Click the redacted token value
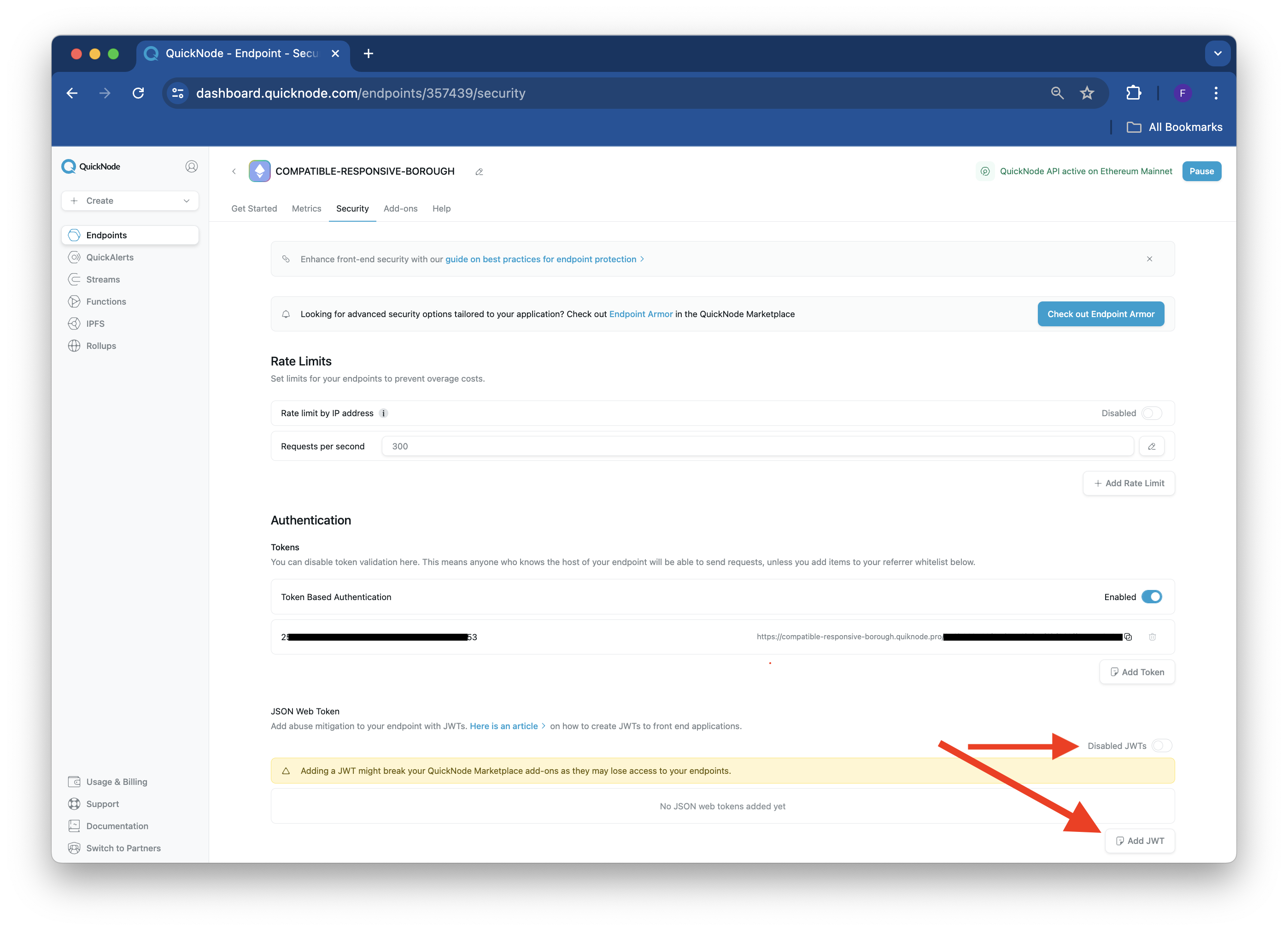 [379, 637]
